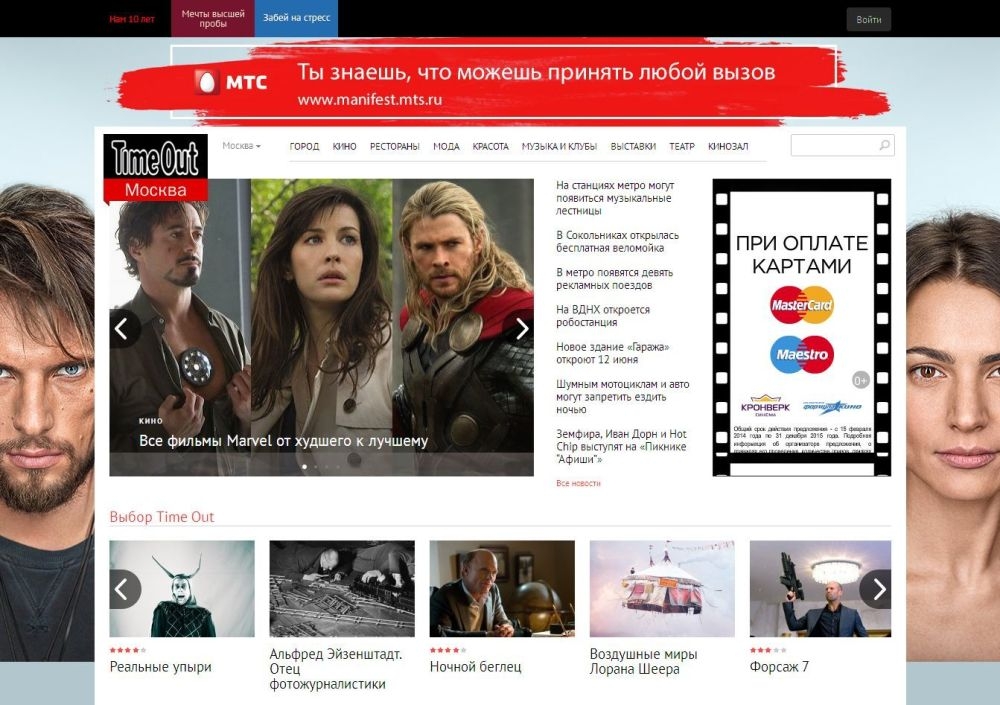
Task: Click the star rating under Ночной беглец
Action: (x=448, y=650)
